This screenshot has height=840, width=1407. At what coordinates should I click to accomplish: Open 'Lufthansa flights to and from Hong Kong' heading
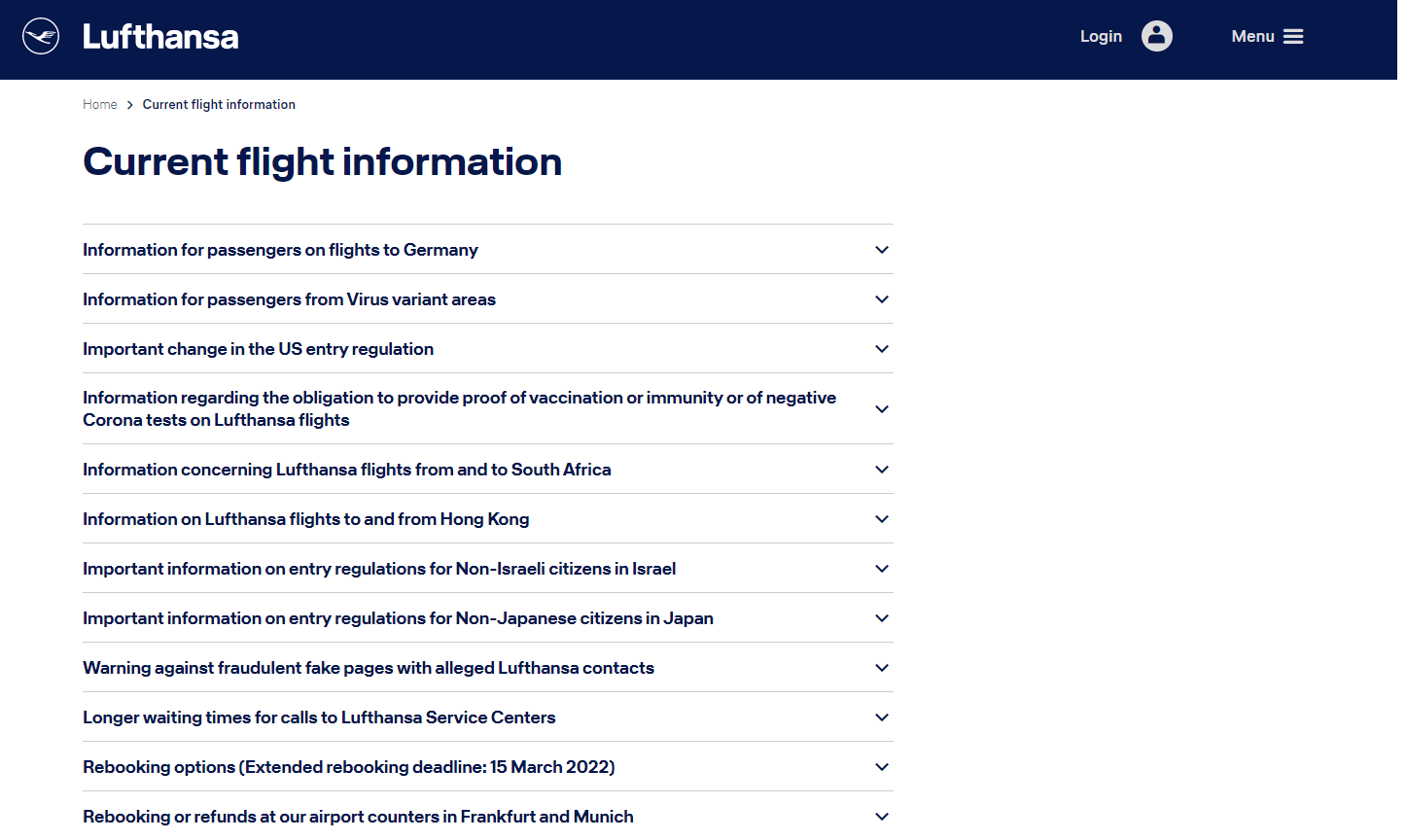coord(305,519)
